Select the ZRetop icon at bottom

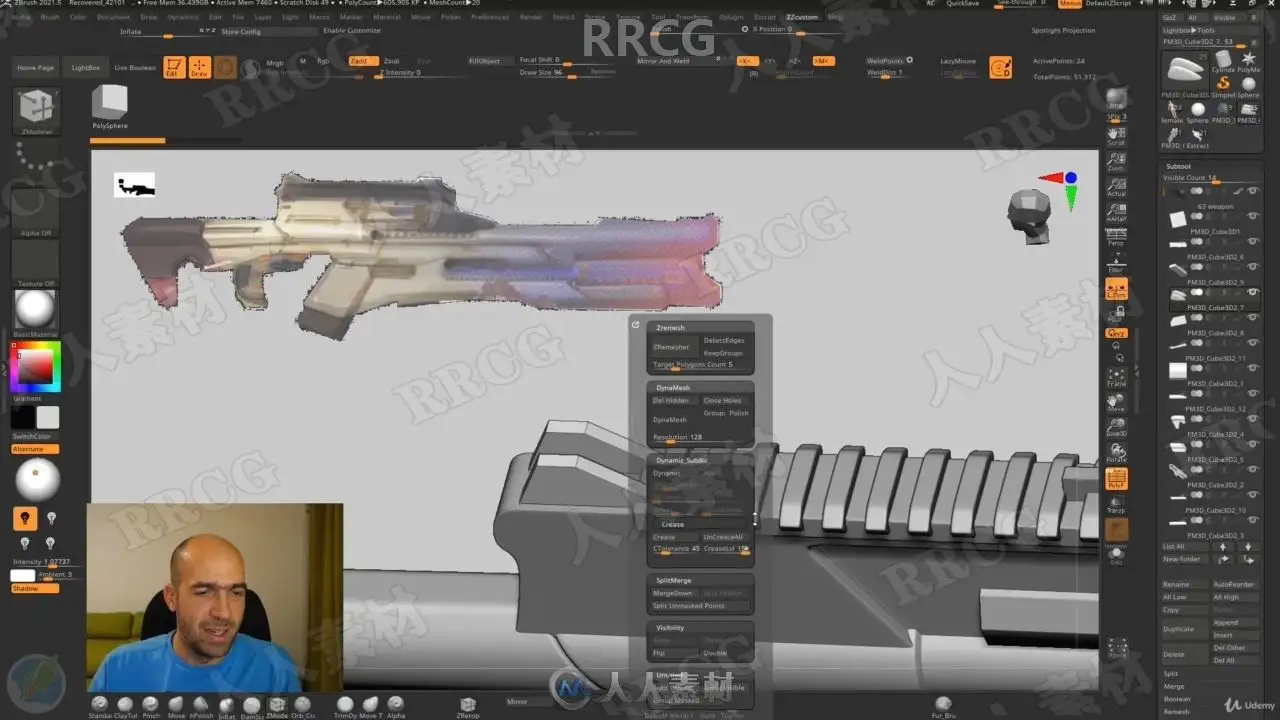[x=467, y=706]
